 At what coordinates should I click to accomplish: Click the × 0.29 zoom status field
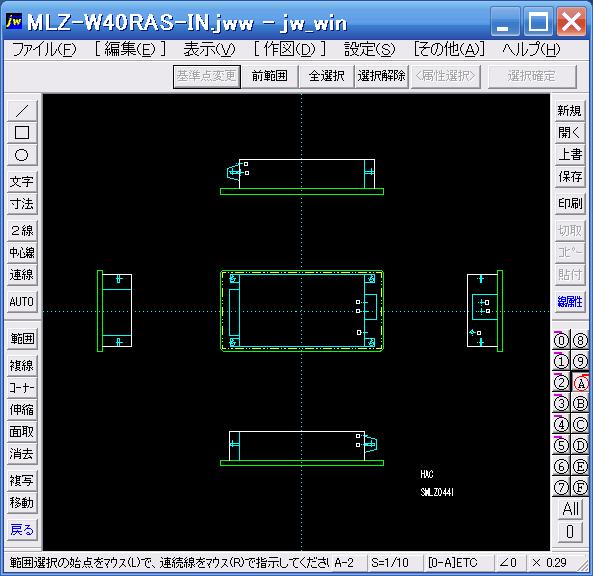click(552, 563)
